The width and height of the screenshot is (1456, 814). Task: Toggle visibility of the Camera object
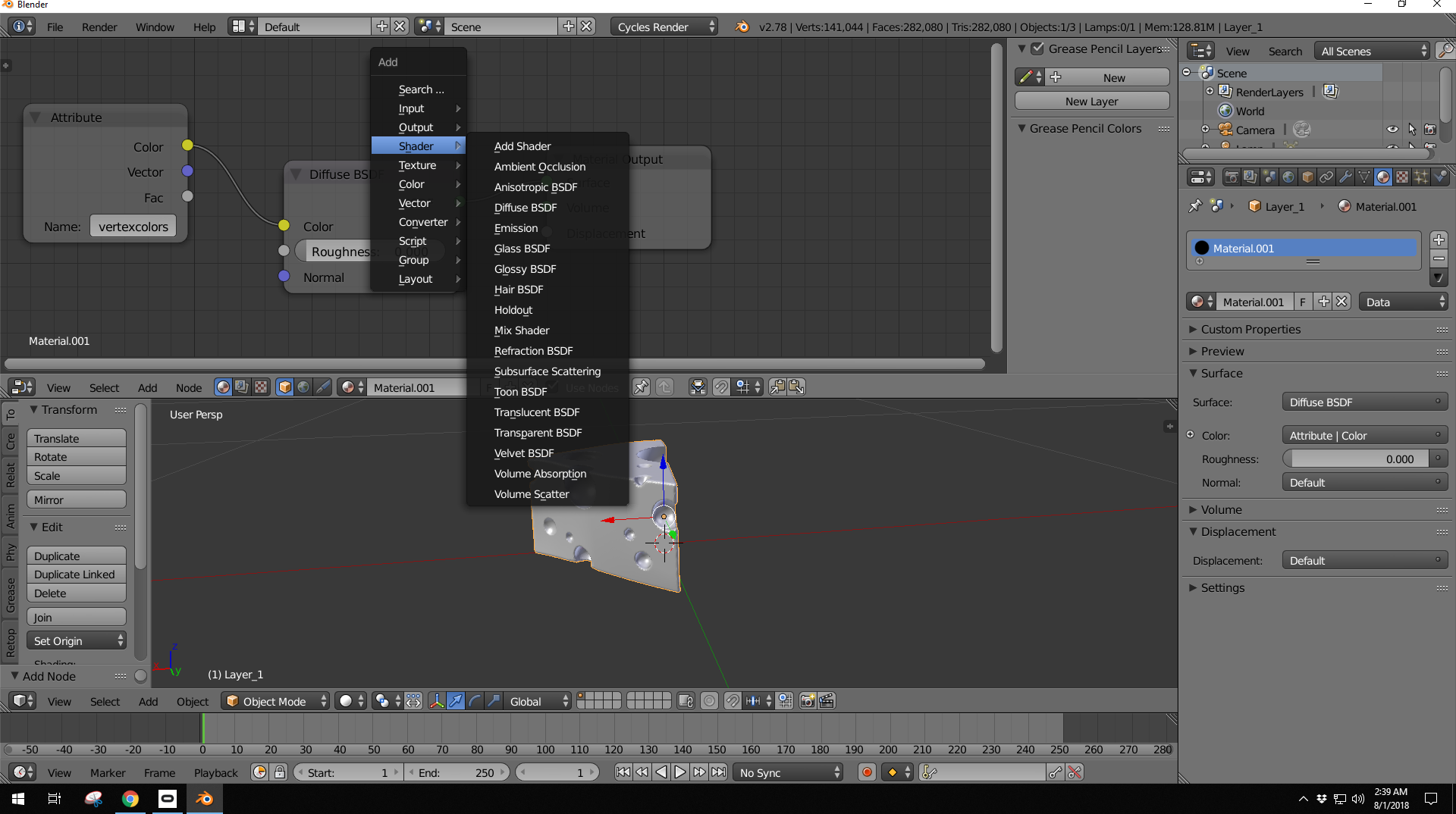pyautogui.click(x=1394, y=129)
